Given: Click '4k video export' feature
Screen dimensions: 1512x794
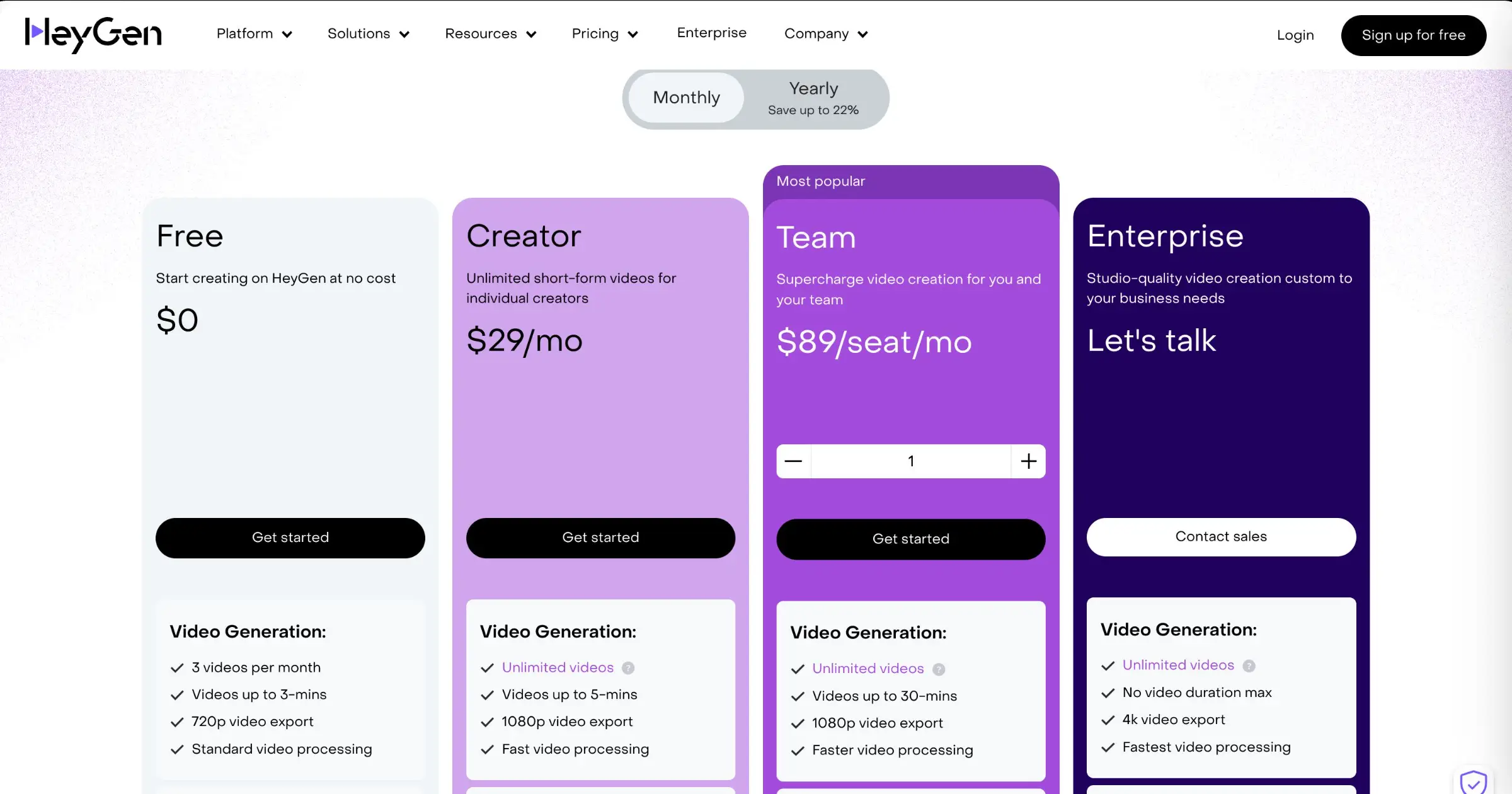Looking at the screenshot, I should point(1173,720).
